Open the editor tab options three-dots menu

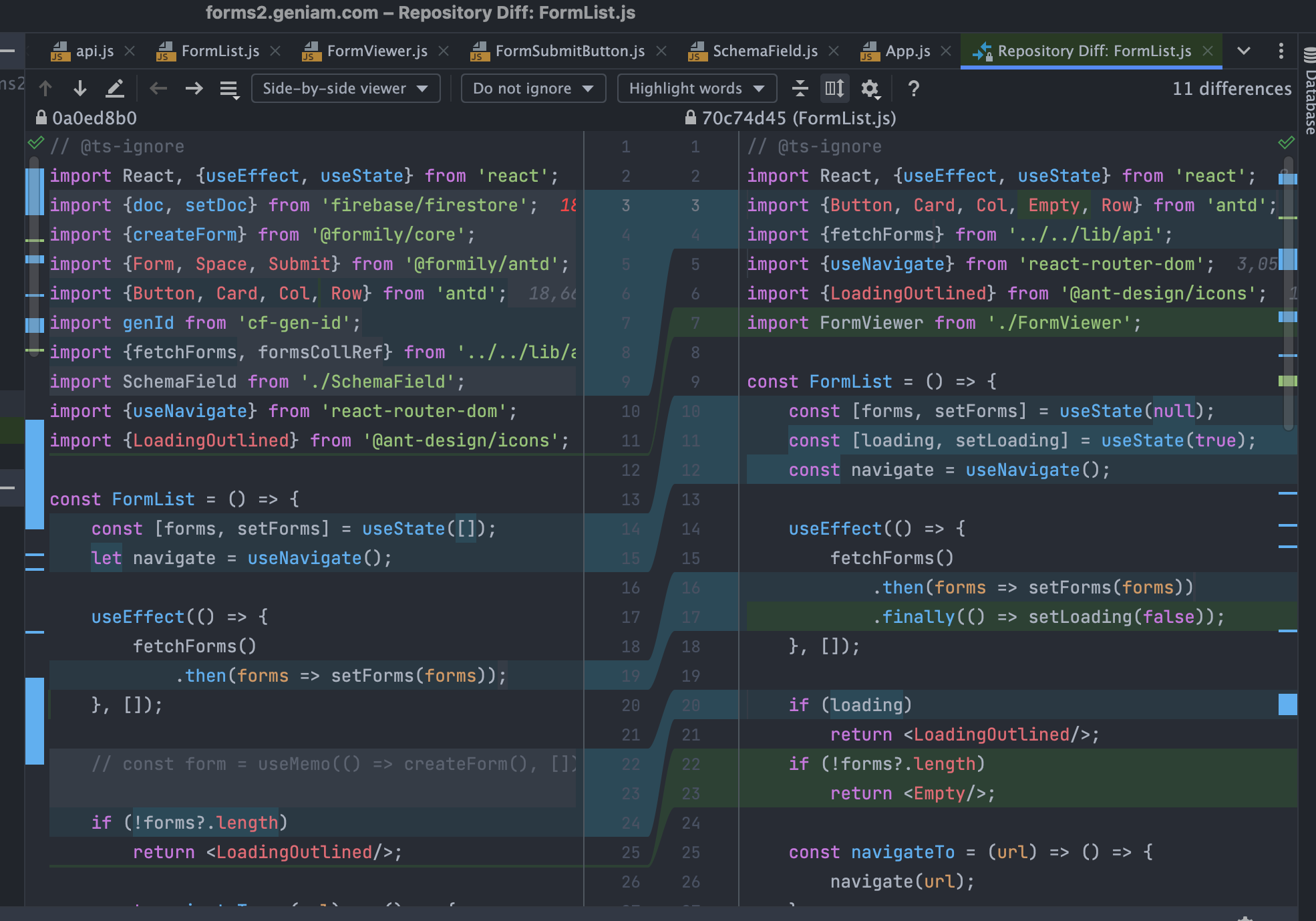pos(1280,51)
